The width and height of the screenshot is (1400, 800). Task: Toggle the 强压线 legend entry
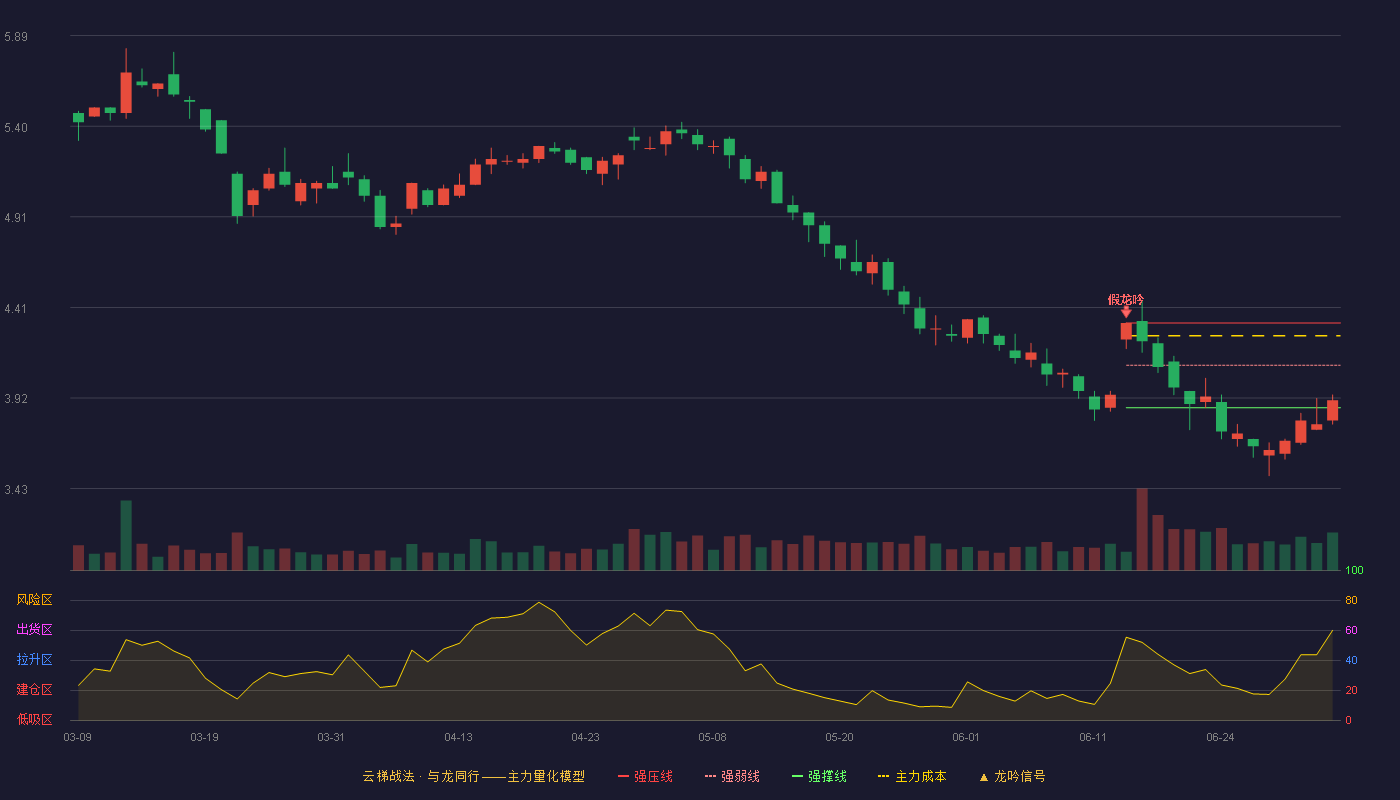click(645, 776)
